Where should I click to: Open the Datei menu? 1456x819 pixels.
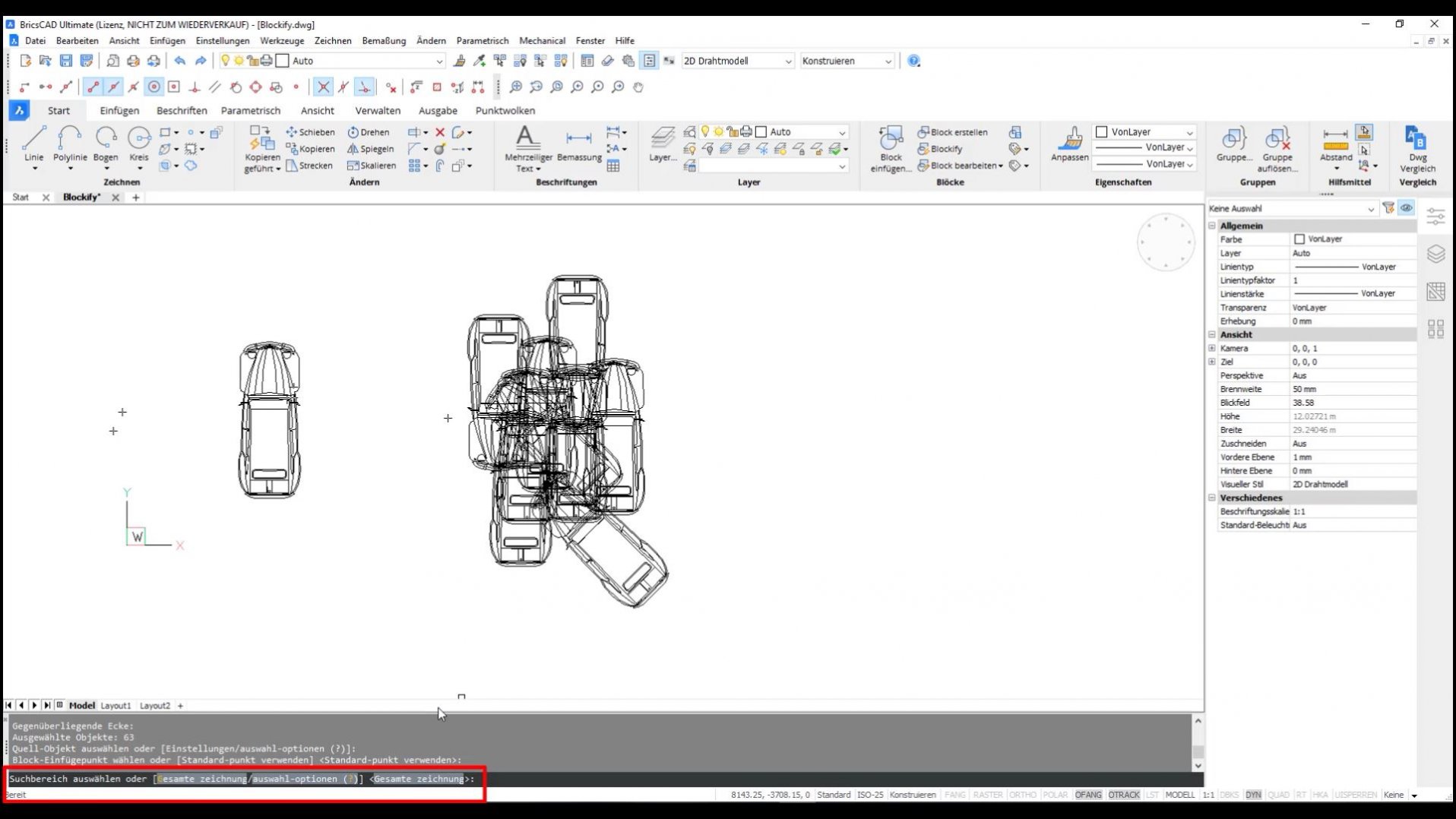click(x=35, y=40)
